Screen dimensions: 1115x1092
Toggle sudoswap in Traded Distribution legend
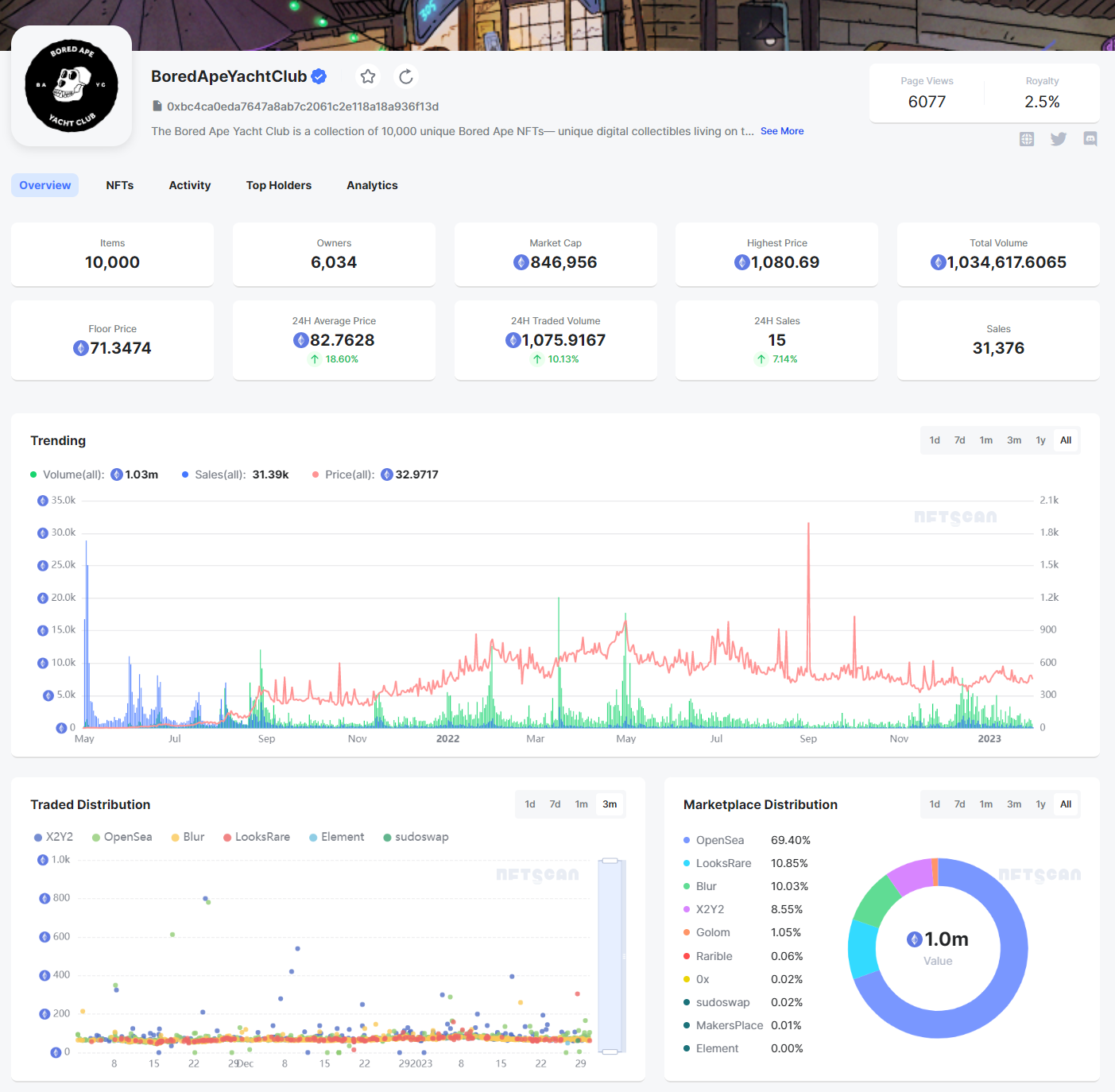416,837
